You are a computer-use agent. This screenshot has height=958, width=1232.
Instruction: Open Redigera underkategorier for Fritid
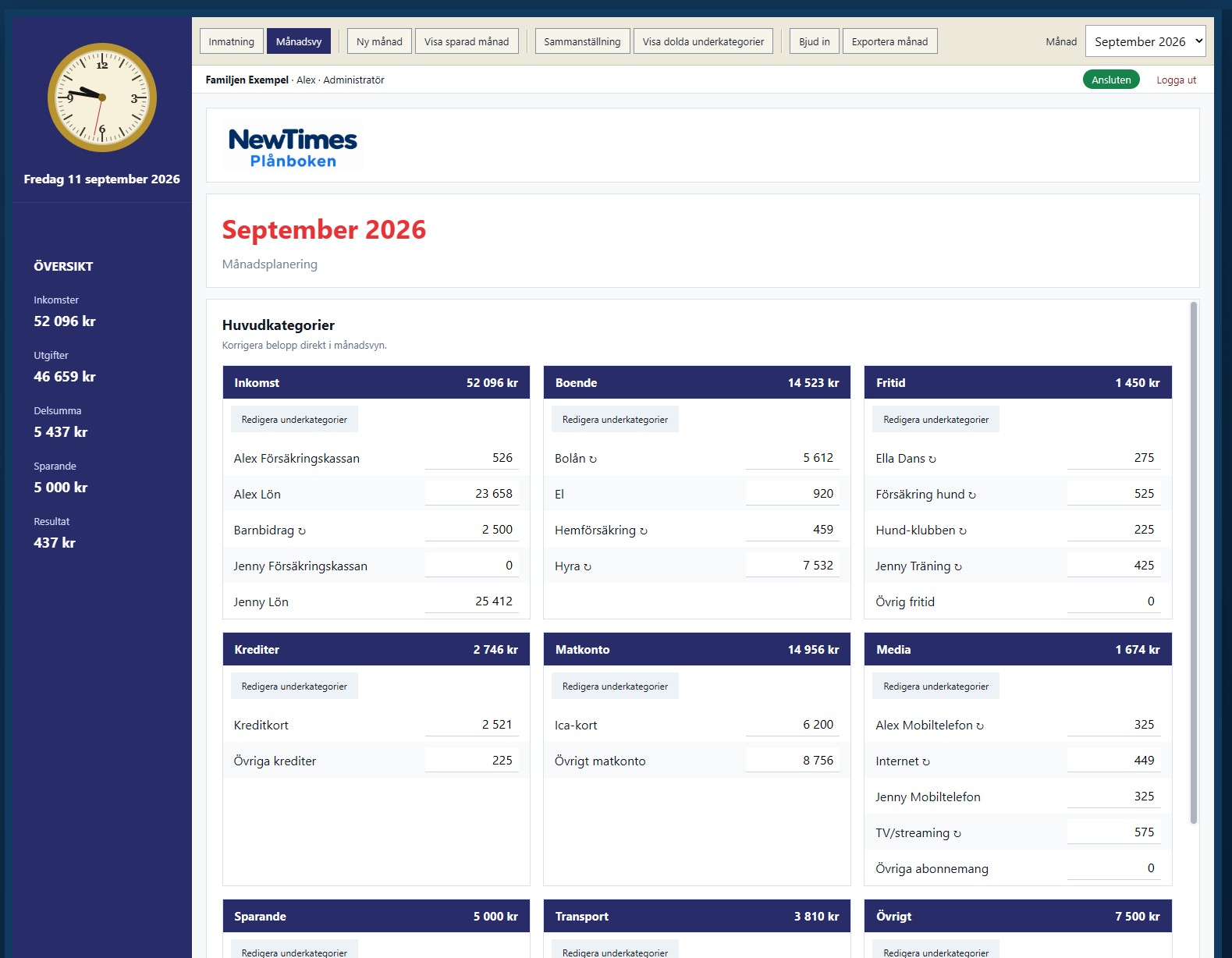[x=936, y=419]
